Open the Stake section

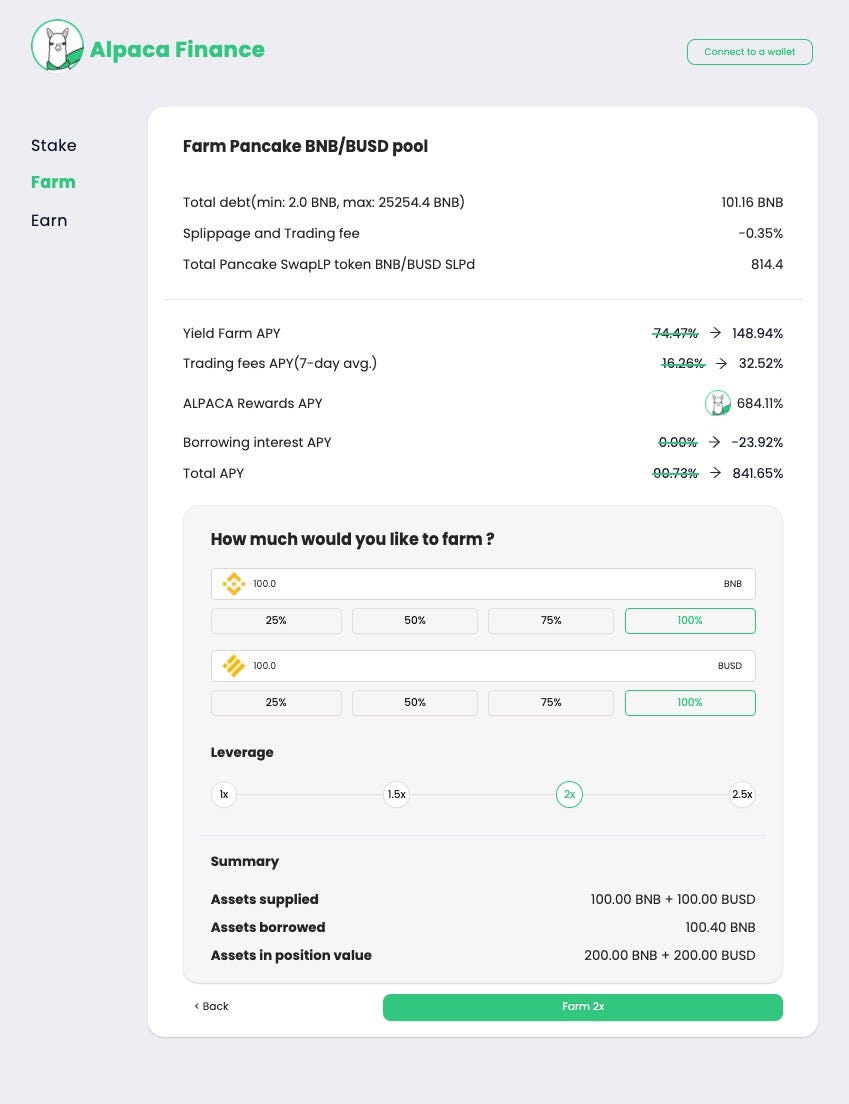(x=54, y=145)
